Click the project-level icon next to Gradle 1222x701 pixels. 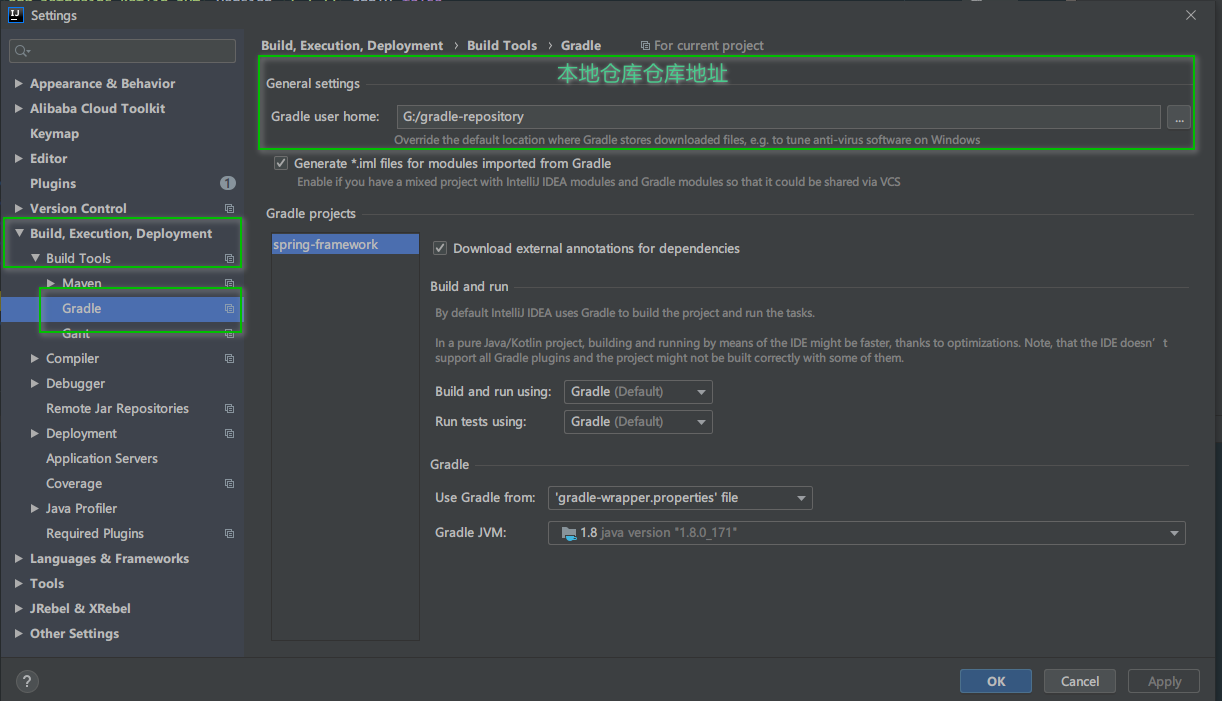[x=229, y=309]
